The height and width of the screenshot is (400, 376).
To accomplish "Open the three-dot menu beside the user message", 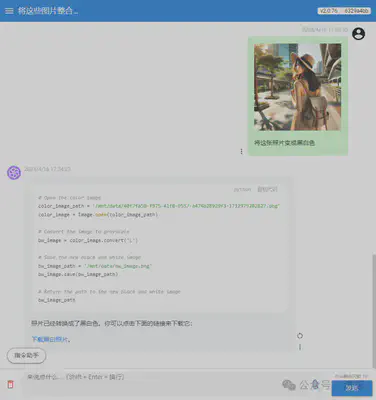I will point(241,152).
